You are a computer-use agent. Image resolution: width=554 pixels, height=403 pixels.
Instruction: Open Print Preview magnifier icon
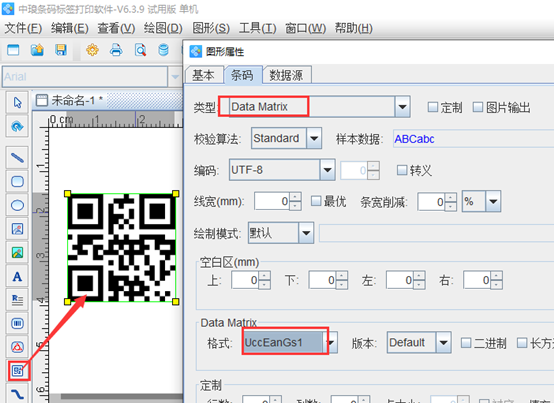click(140, 50)
